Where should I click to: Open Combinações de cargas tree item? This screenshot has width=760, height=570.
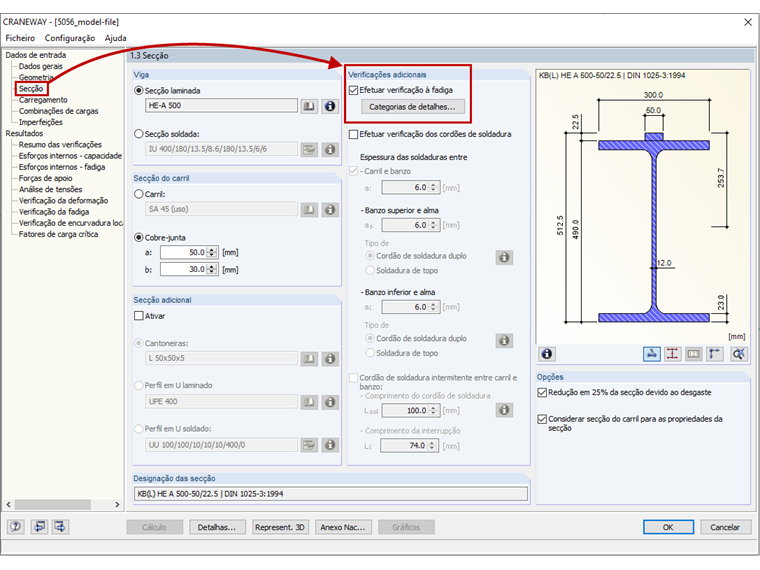(x=58, y=111)
